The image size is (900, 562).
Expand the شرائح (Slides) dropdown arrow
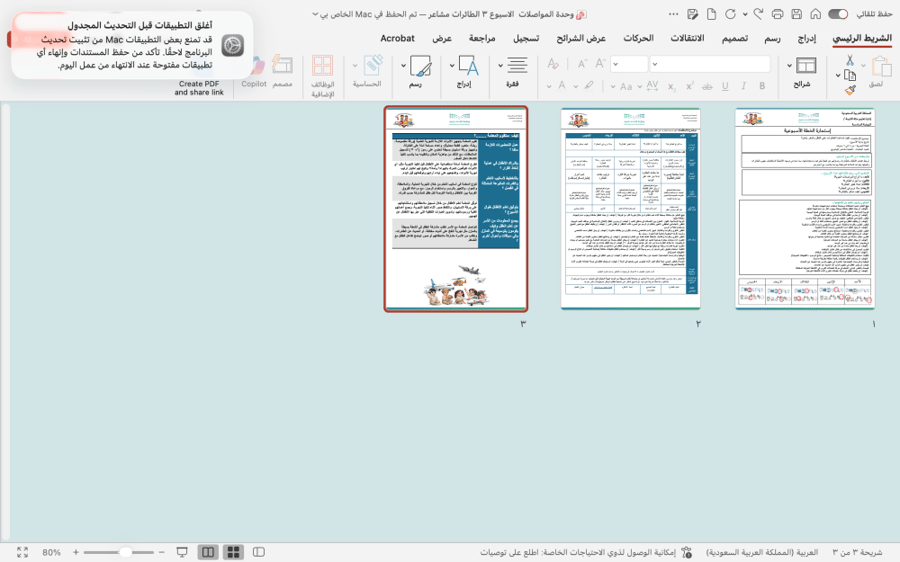coord(790,65)
